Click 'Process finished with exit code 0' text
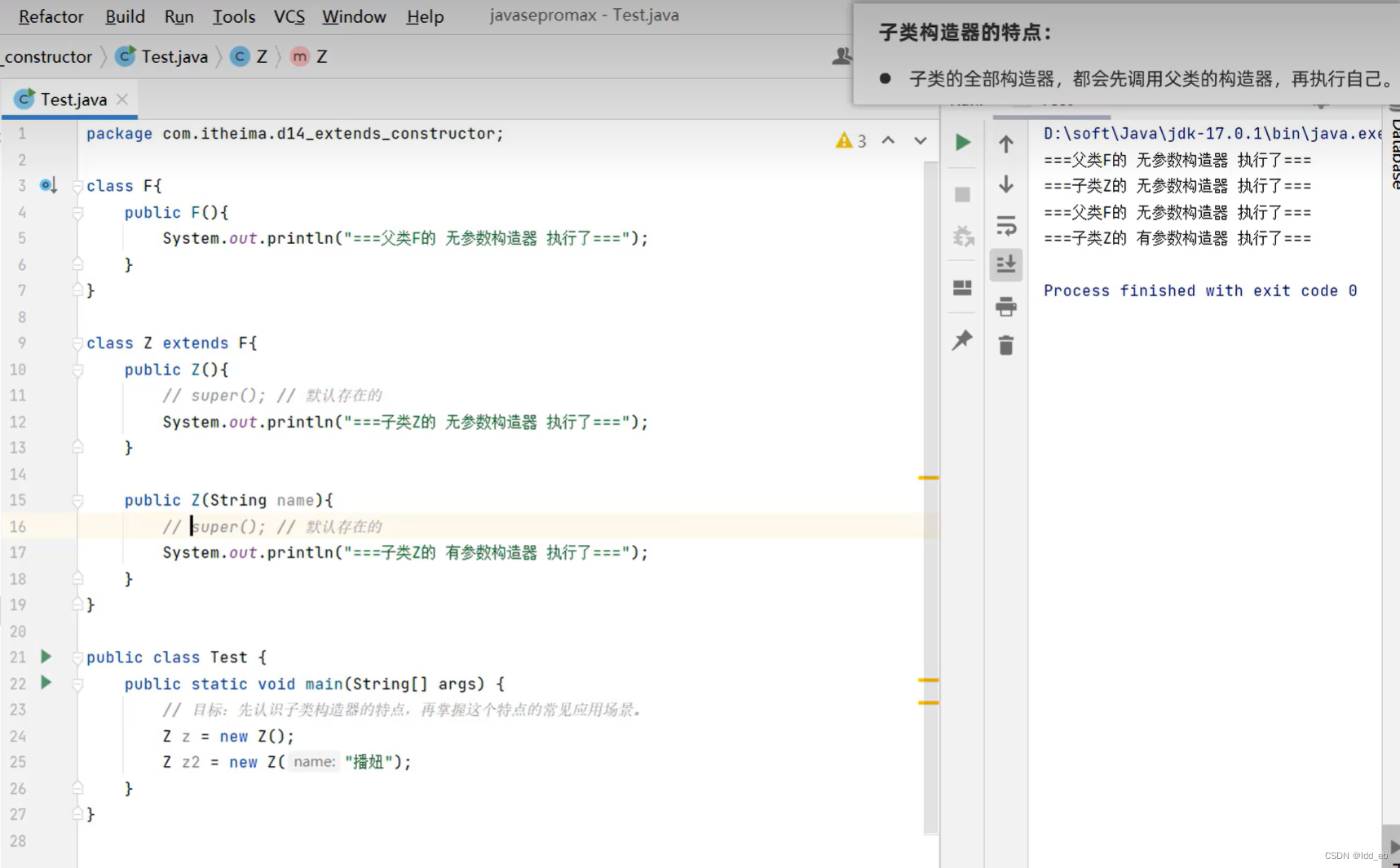This screenshot has height=868, width=1400. pyautogui.click(x=1200, y=290)
